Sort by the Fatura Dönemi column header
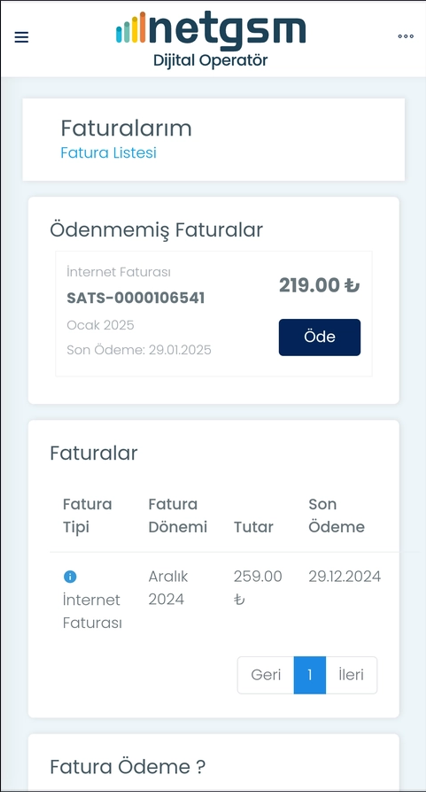 [177, 515]
